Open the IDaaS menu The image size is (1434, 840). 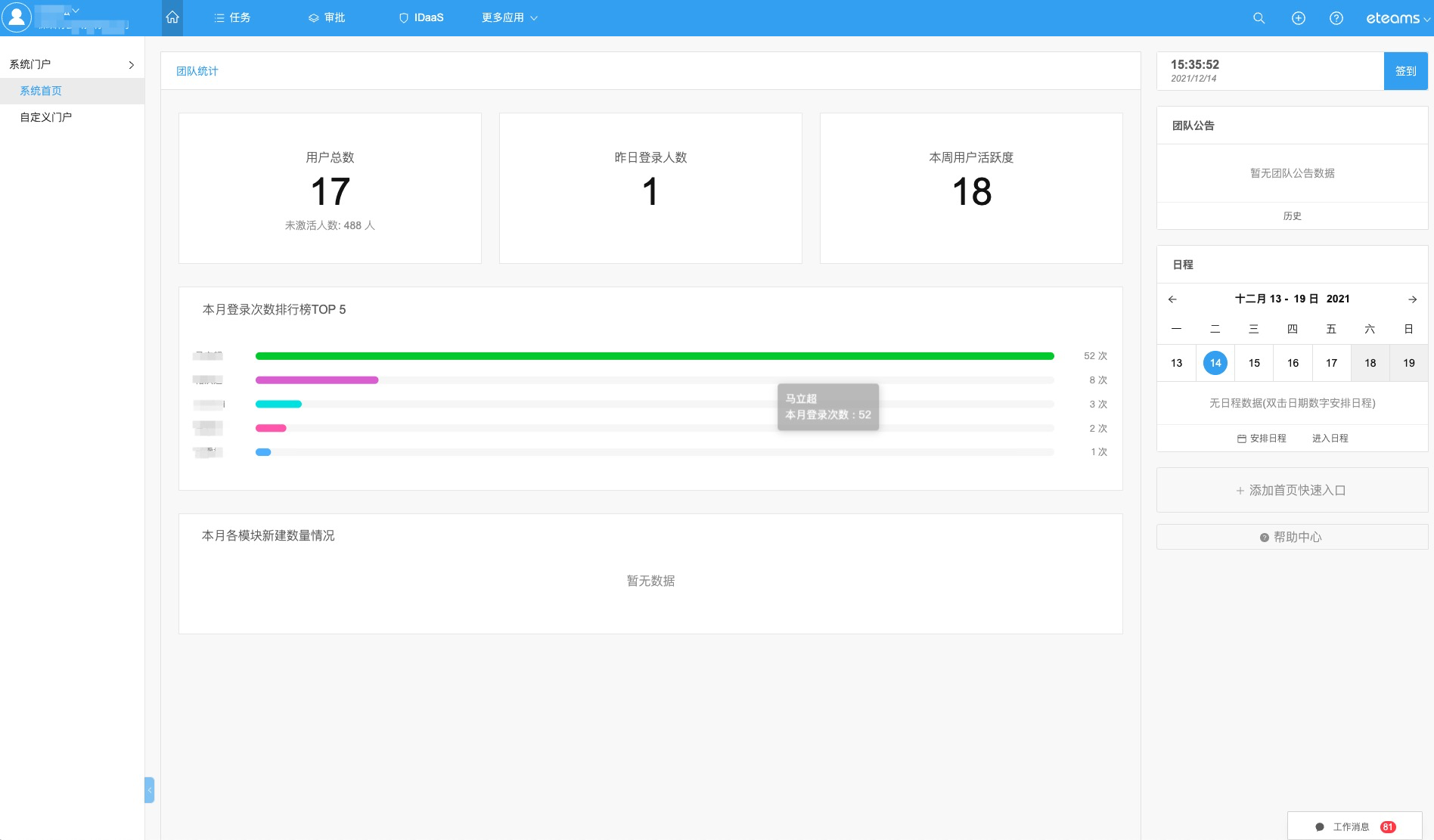[x=421, y=17]
